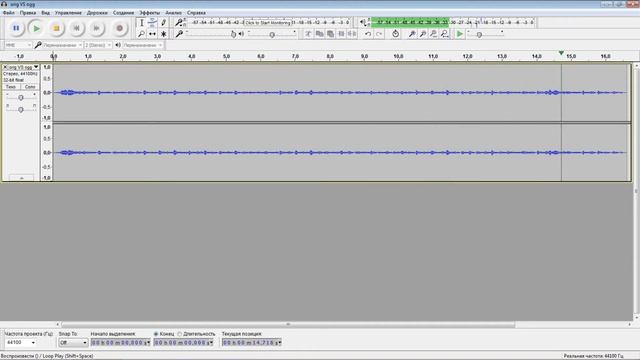Click the current audio position field
The image size is (640, 360).
tap(252, 342)
